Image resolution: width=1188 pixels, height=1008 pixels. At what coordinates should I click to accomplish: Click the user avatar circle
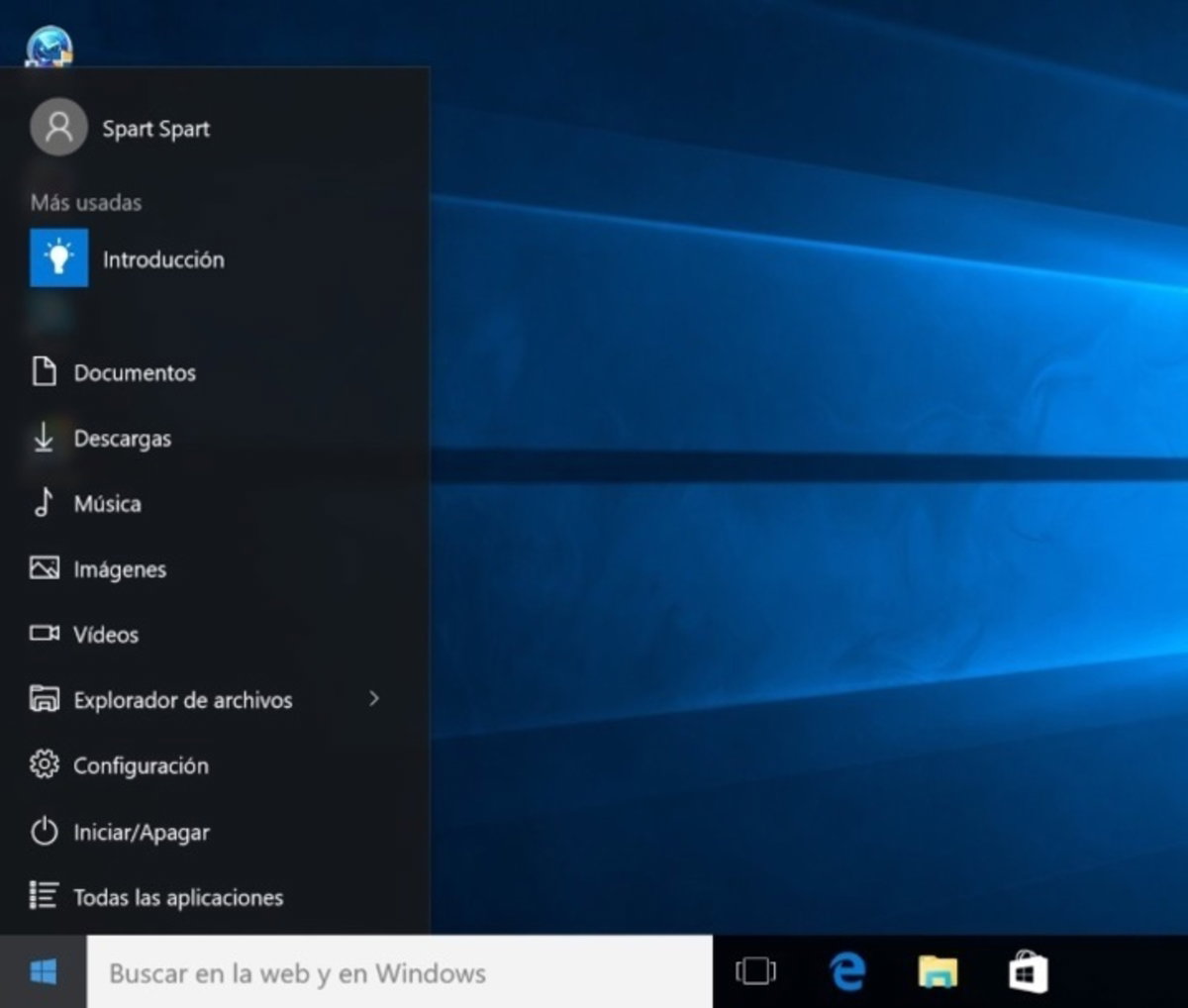point(58,128)
